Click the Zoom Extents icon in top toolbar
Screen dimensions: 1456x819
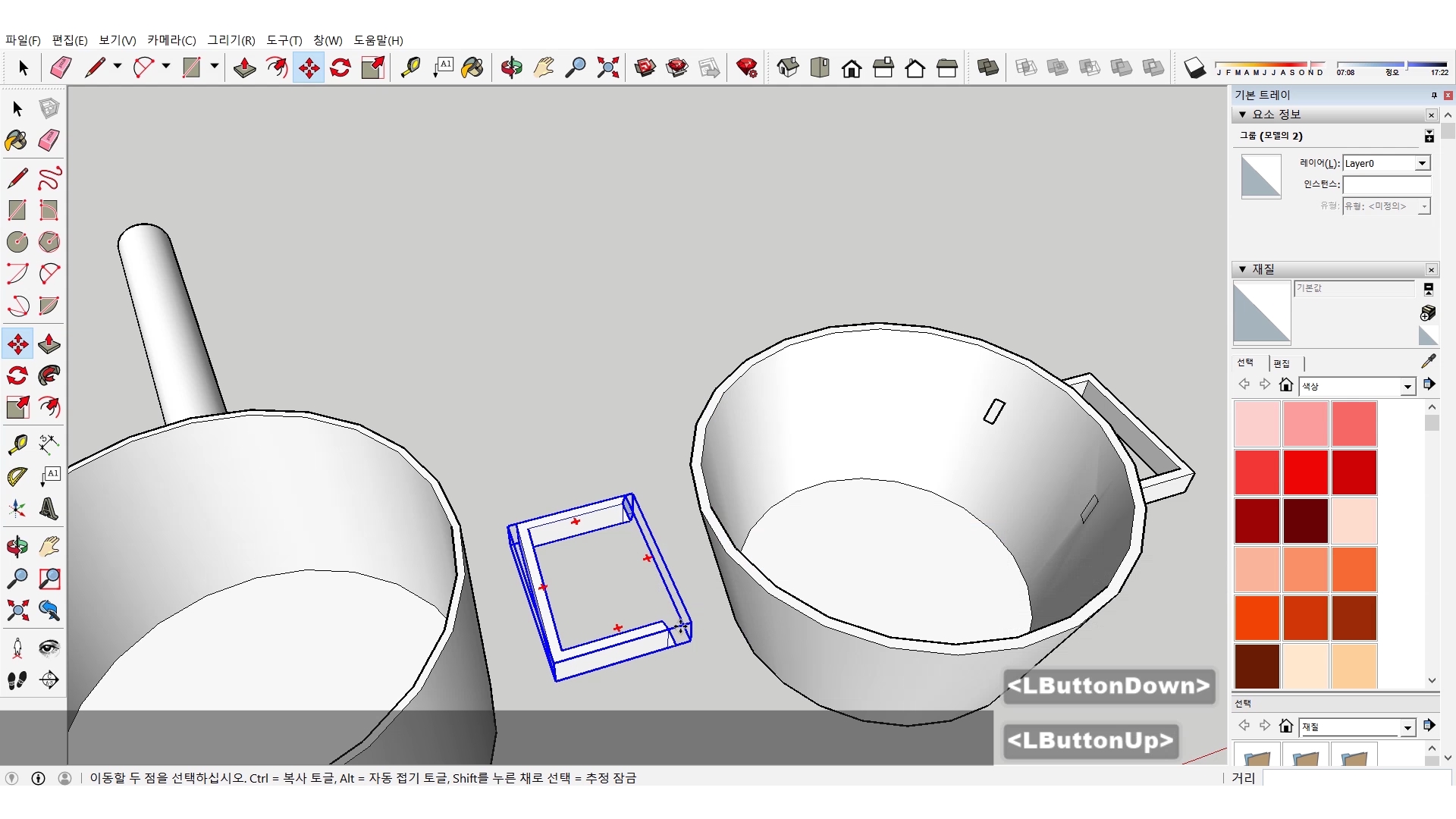[x=607, y=67]
